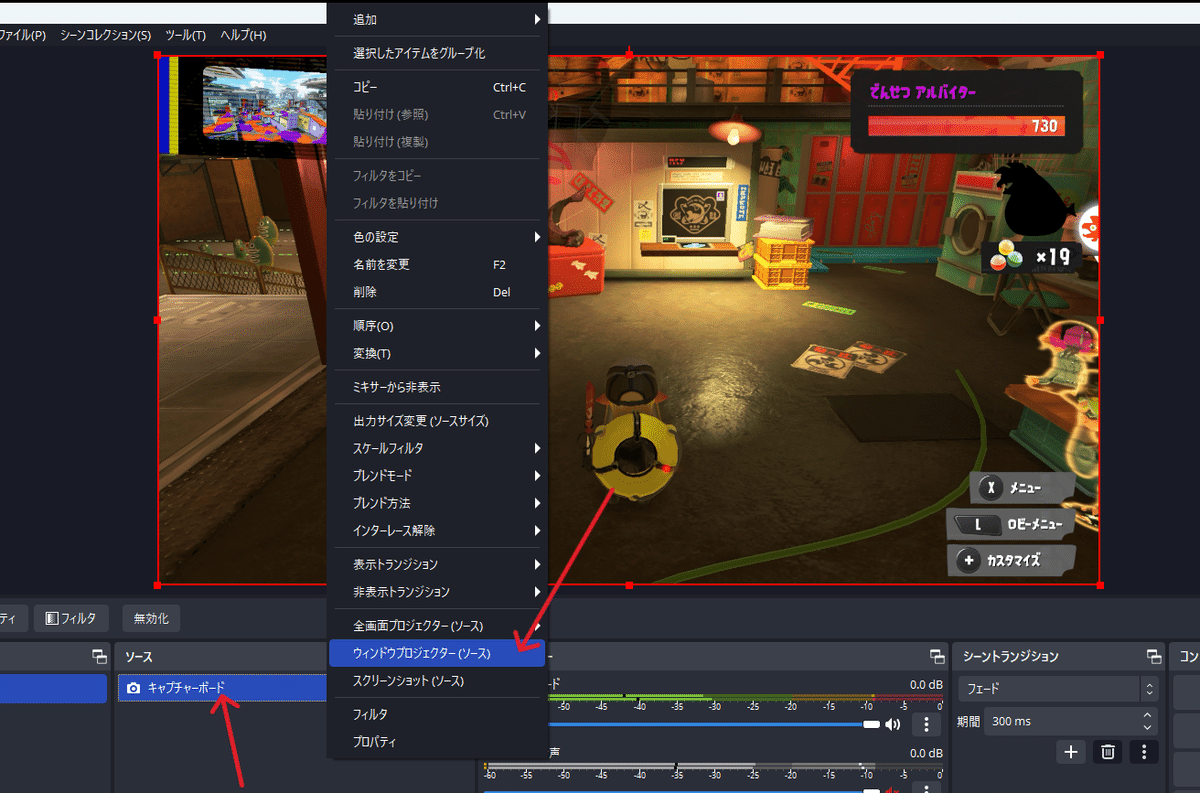Open プロパティ from the context menu
The image size is (1200, 793).
coord(438,742)
